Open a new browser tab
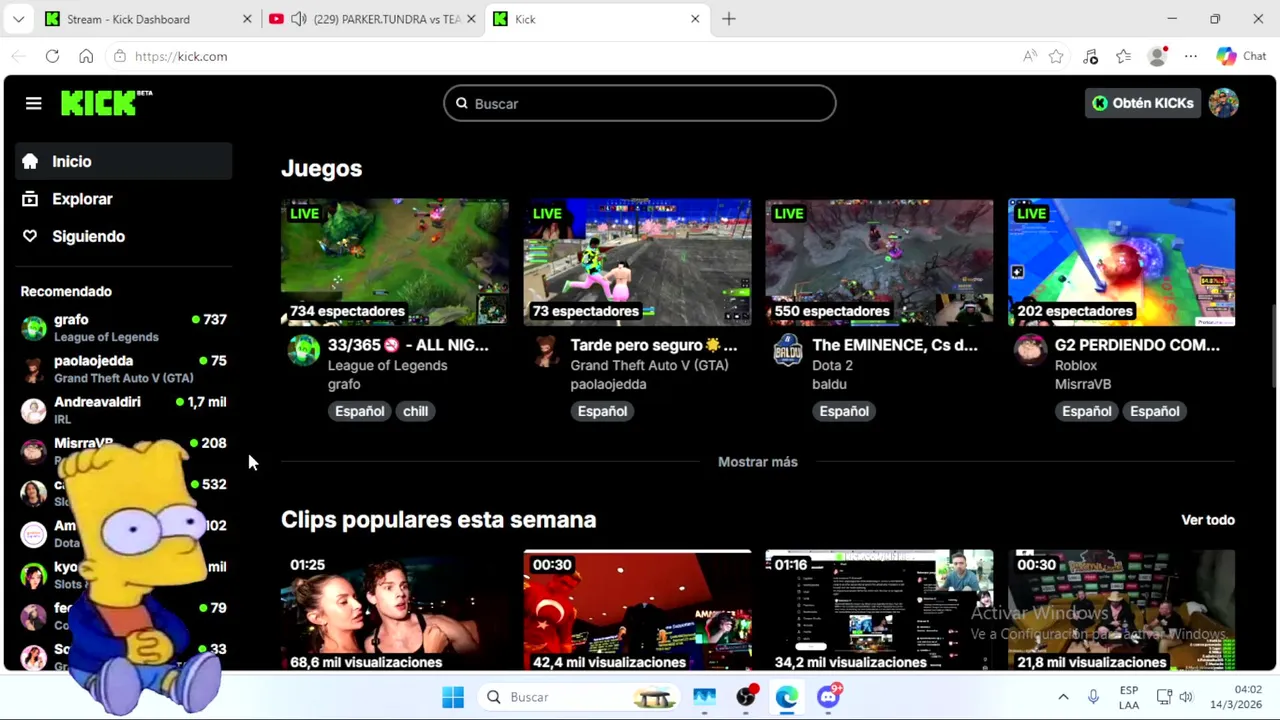 pos(729,19)
